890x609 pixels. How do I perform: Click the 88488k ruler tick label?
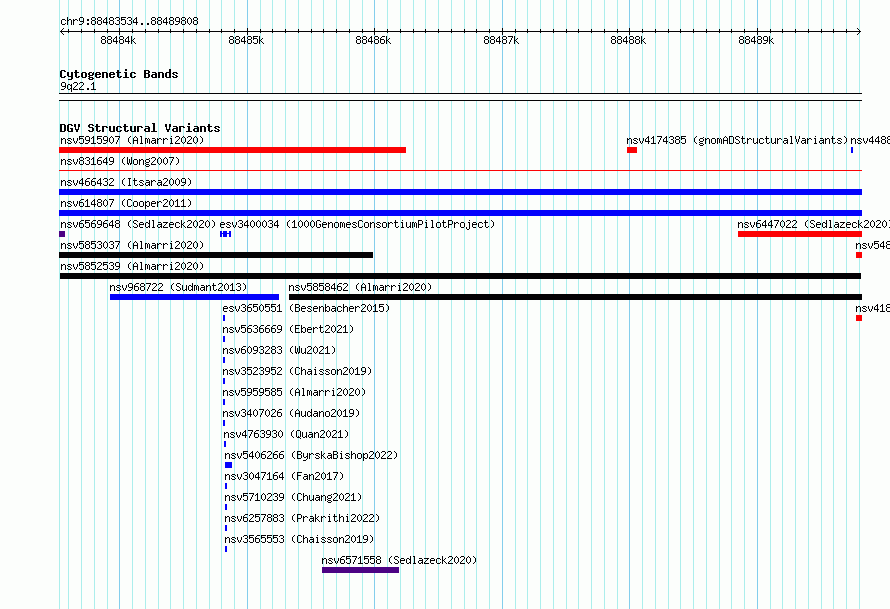(628, 40)
